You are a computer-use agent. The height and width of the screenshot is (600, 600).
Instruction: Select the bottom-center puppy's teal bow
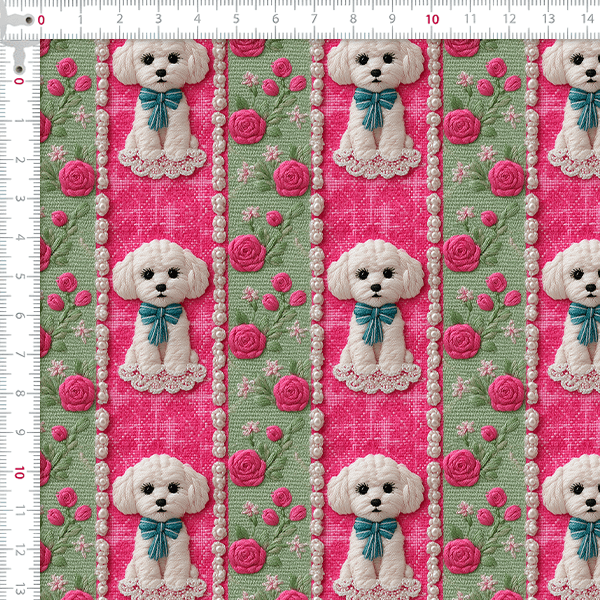[375, 535]
